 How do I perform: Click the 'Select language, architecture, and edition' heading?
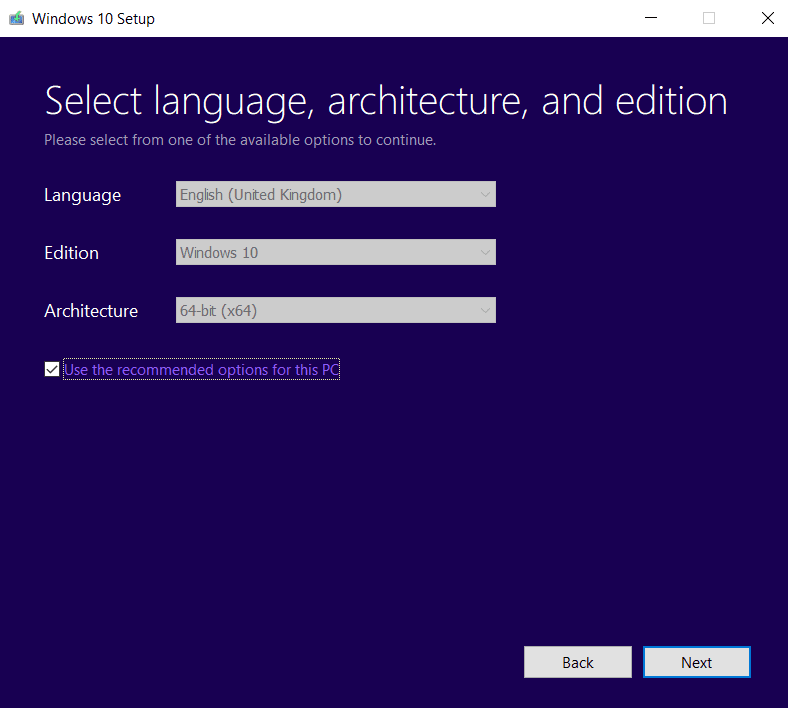[x=386, y=101]
